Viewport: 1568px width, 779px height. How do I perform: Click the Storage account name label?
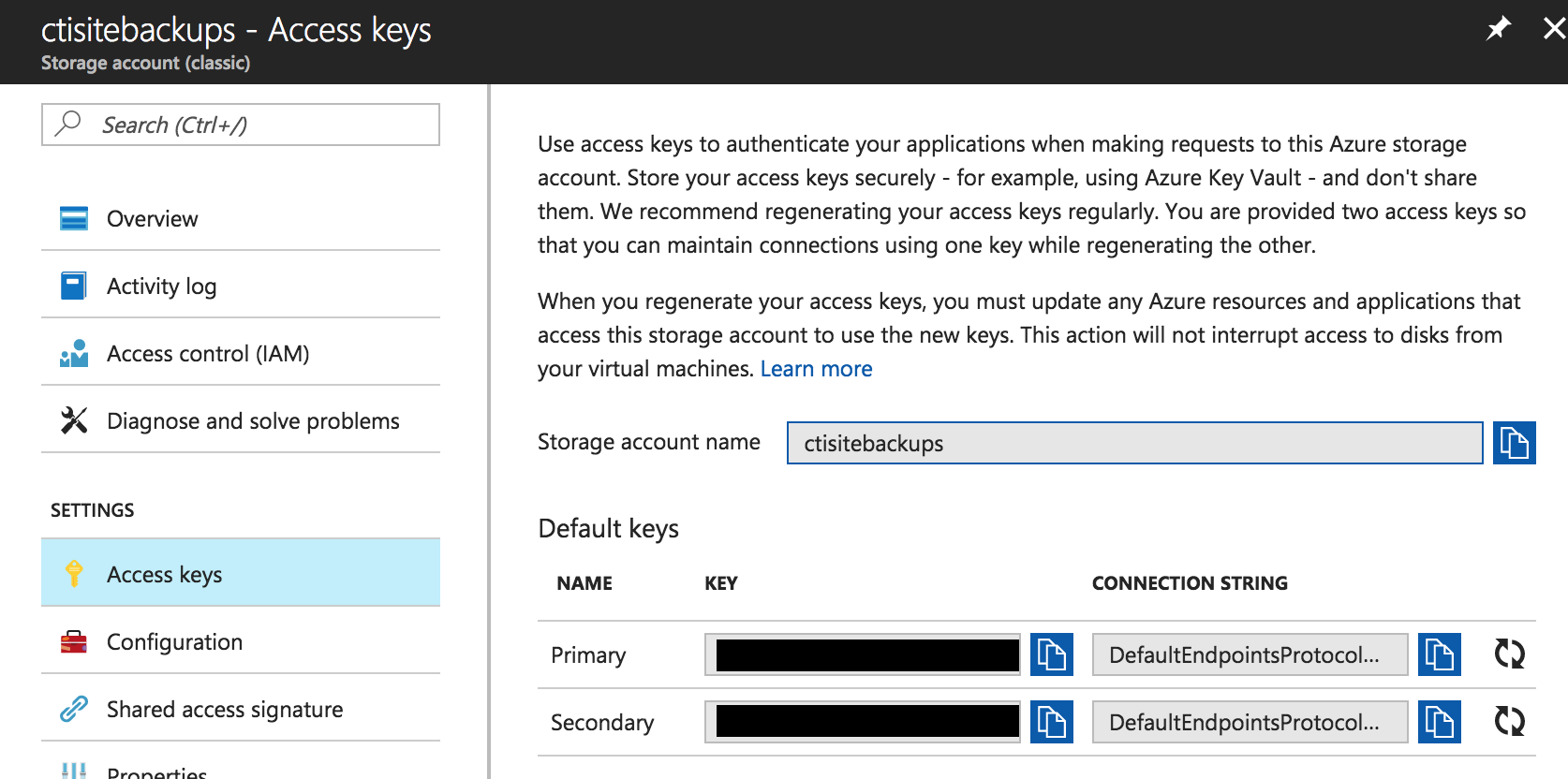coord(649,442)
